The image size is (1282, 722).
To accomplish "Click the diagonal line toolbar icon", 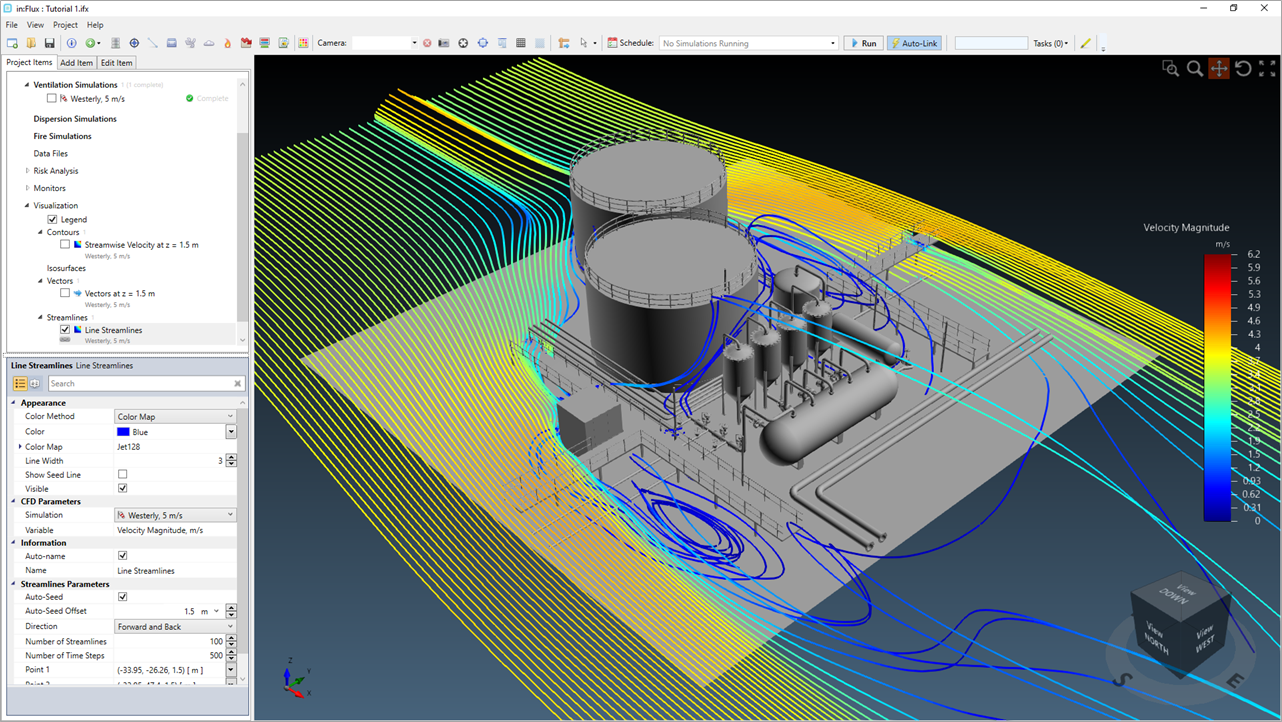I will click(153, 43).
